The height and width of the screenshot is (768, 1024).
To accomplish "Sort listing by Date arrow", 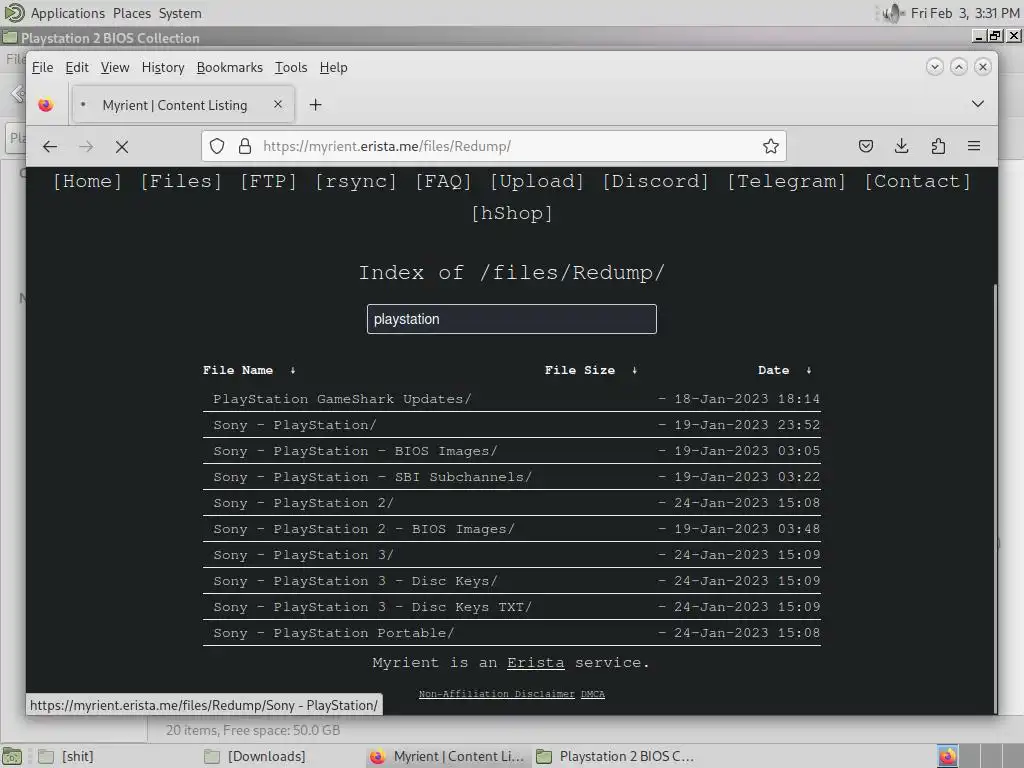I will 808,370.
